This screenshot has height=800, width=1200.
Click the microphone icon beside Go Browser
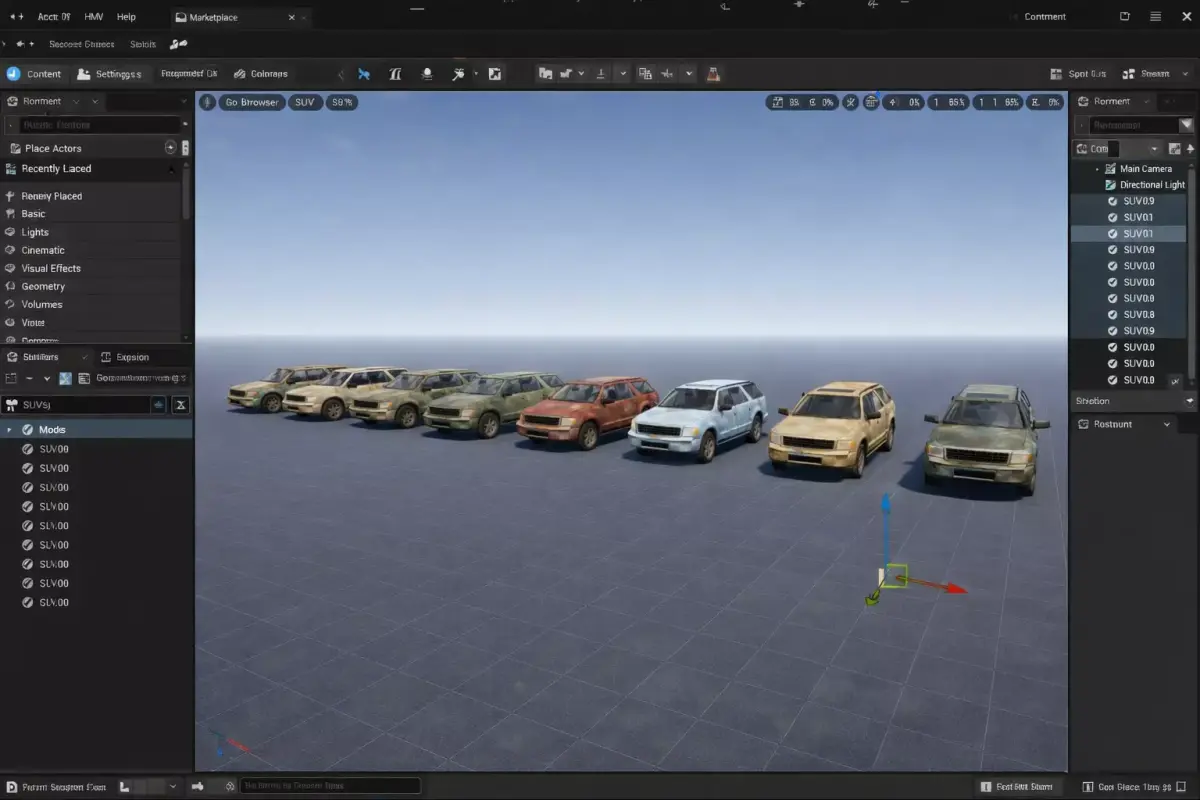pyautogui.click(x=207, y=102)
